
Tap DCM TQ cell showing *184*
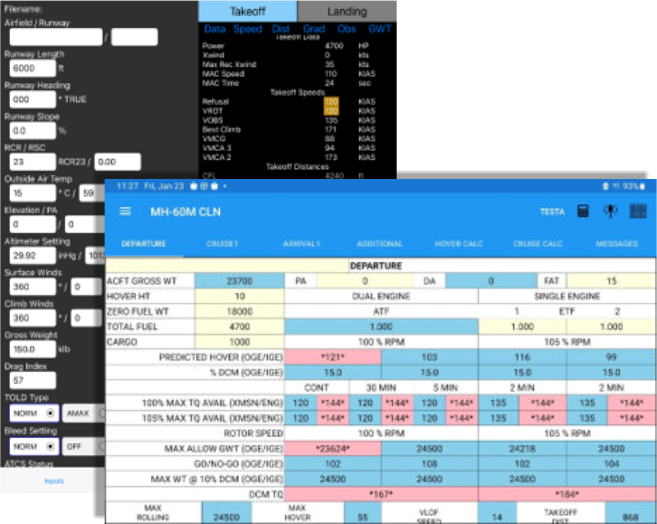(567, 494)
